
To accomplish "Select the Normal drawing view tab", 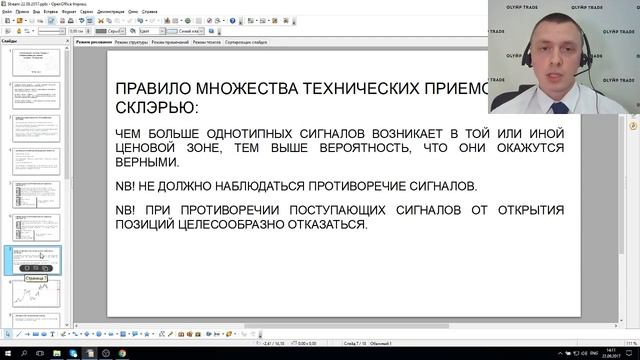I will 94,42.
